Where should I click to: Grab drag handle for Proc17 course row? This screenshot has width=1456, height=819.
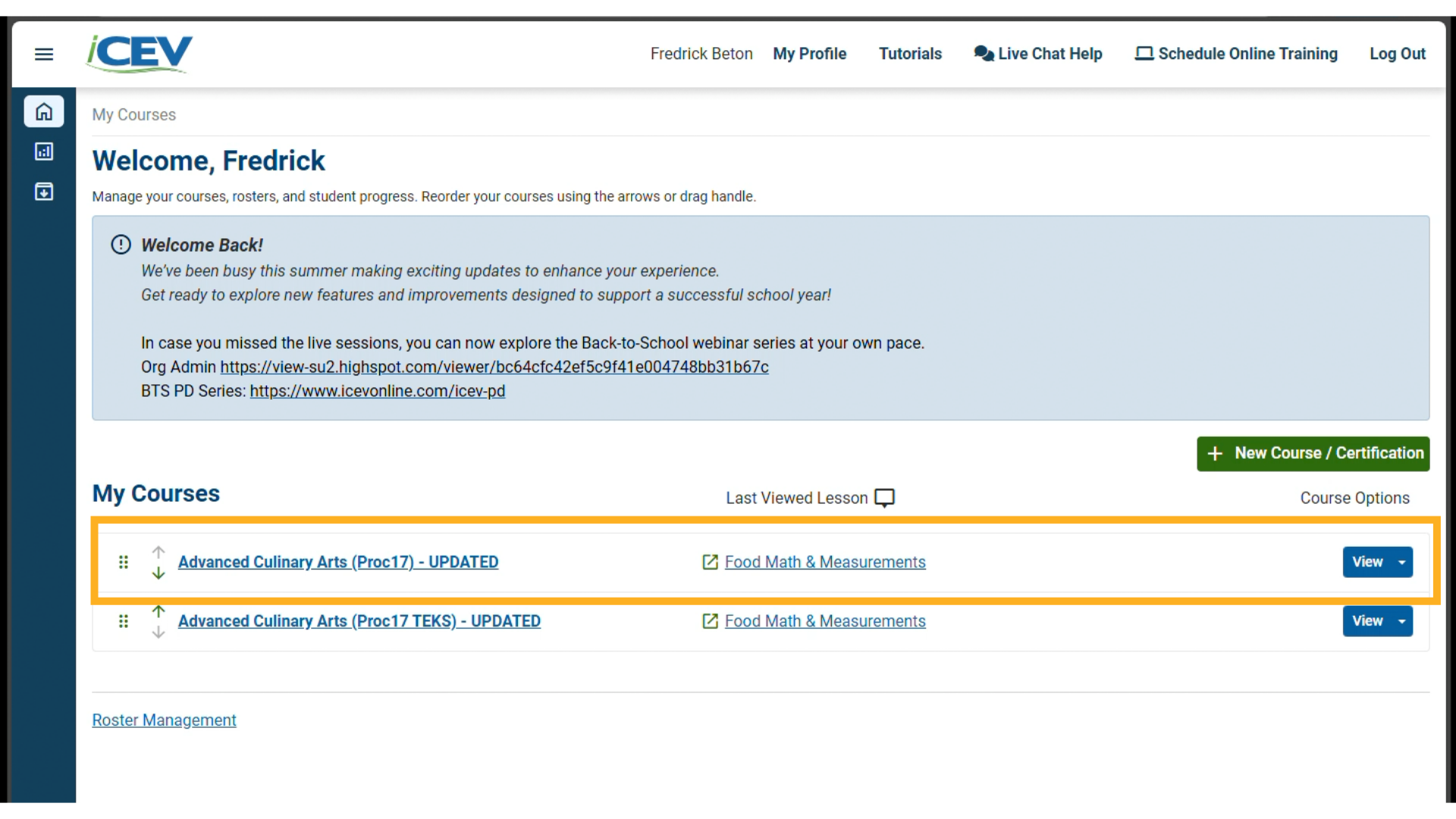[124, 562]
